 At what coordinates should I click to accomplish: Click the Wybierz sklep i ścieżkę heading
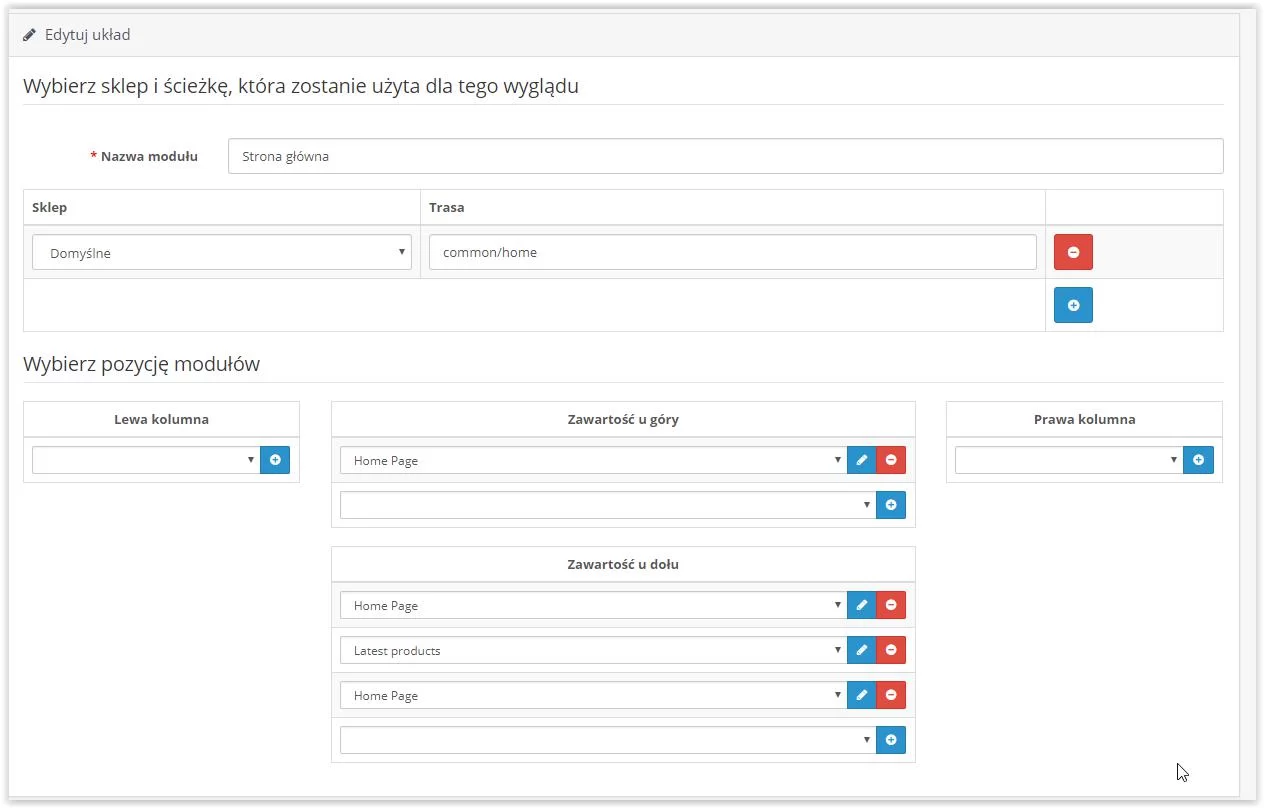[301, 86]
